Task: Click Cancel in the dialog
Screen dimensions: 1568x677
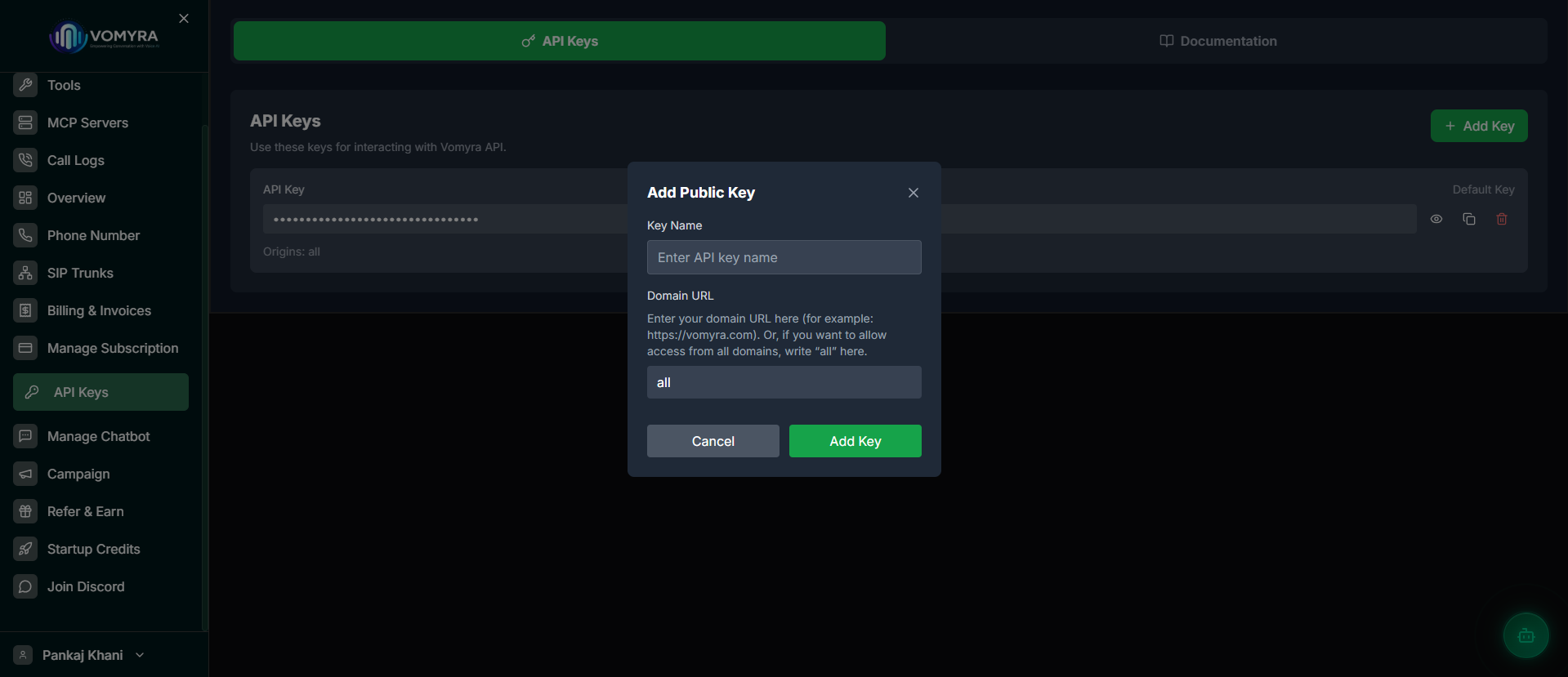Action: 713,441
